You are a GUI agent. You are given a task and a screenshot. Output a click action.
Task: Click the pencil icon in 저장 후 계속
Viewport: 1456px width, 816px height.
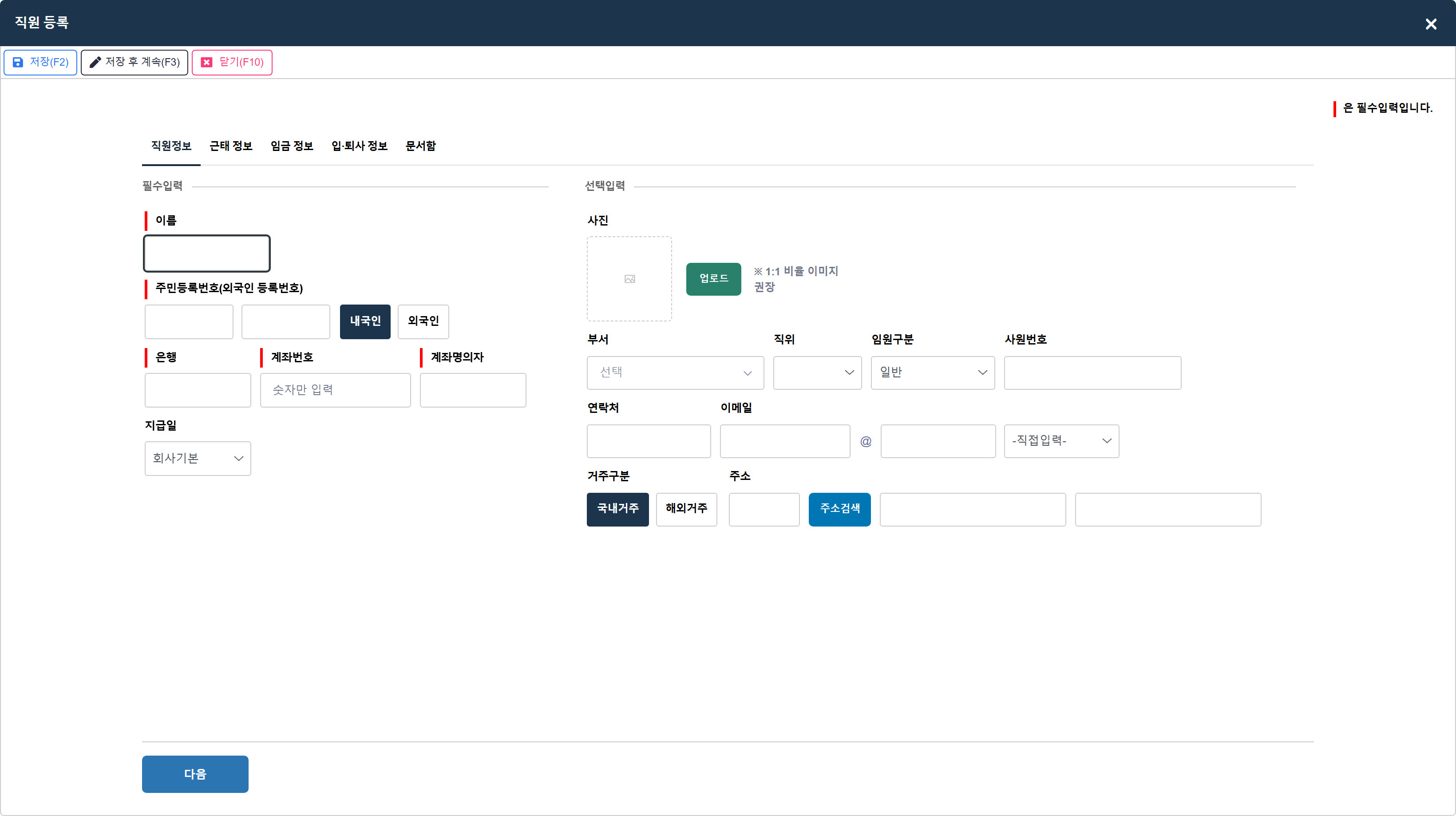(x=95, y=62)
